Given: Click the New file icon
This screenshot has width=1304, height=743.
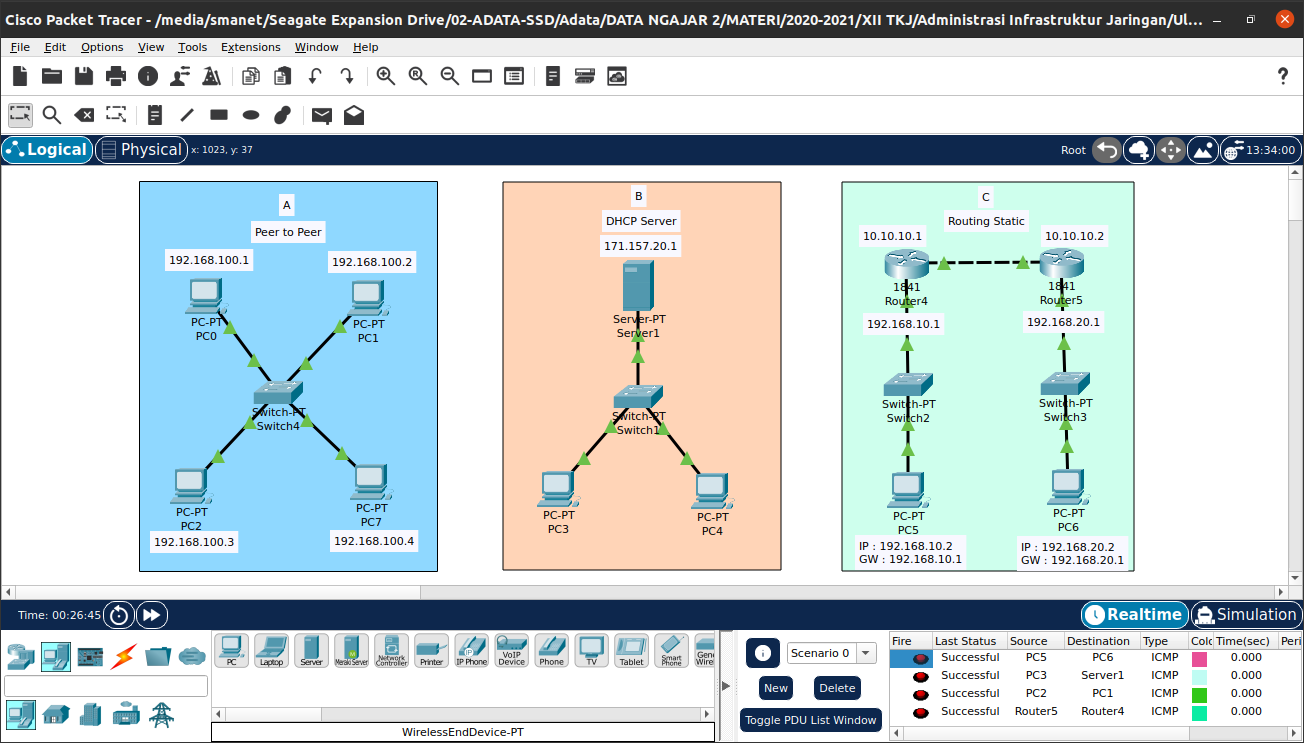Looking at the screenshot, I should pos(20,76).
